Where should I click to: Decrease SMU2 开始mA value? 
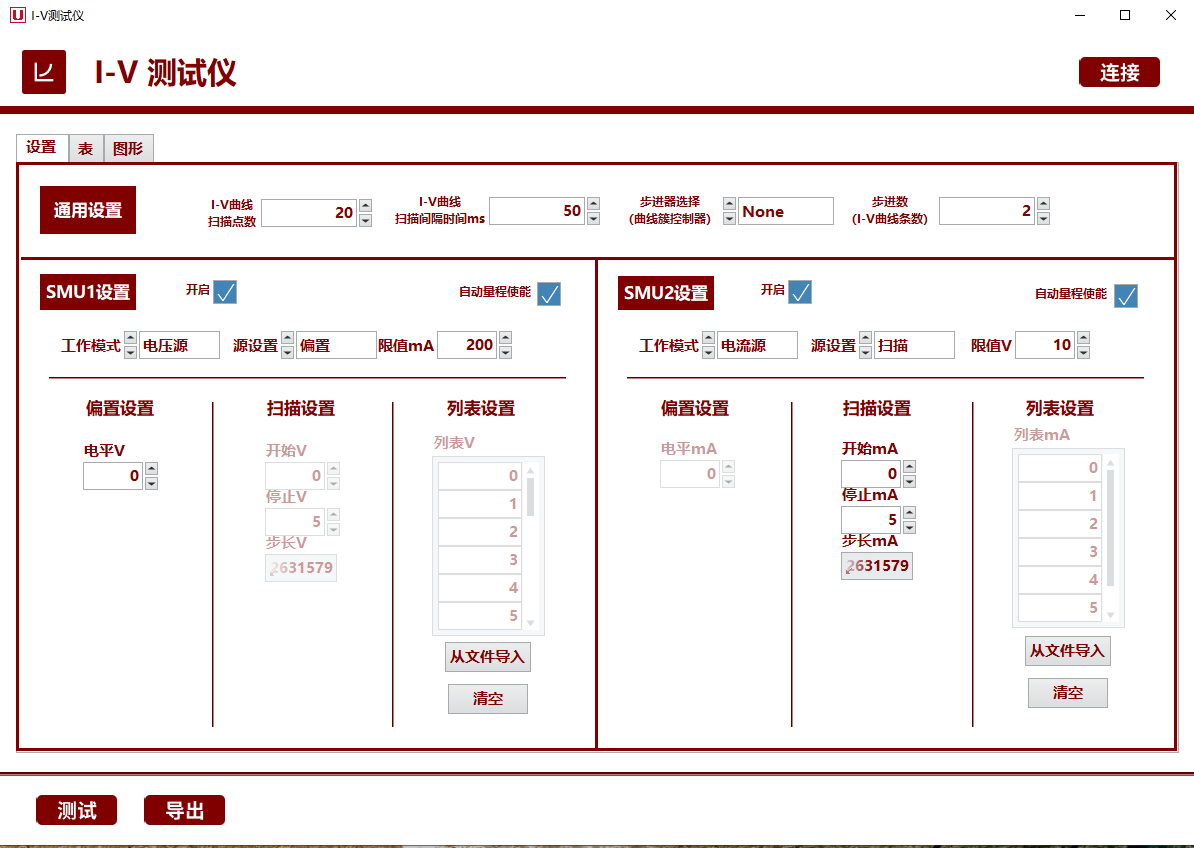pos(909,481)
